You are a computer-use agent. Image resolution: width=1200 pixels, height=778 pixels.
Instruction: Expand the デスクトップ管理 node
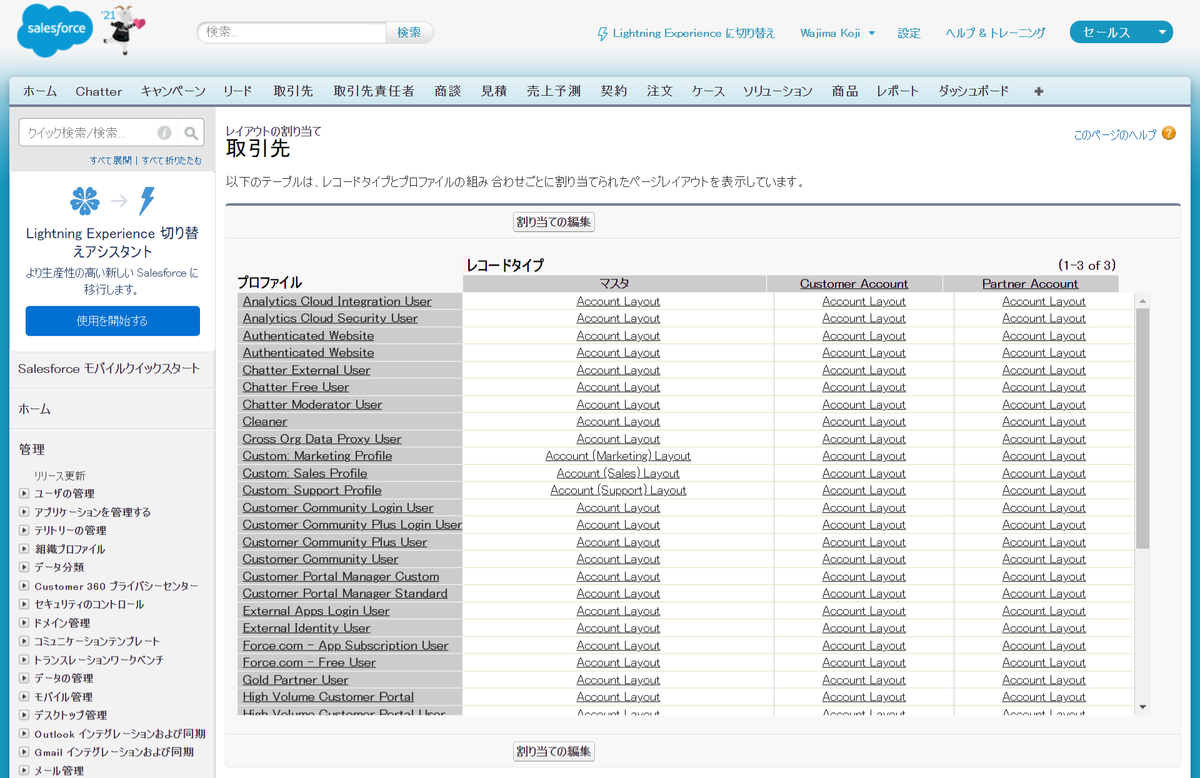pyautogui.click(x=24, y=715)
